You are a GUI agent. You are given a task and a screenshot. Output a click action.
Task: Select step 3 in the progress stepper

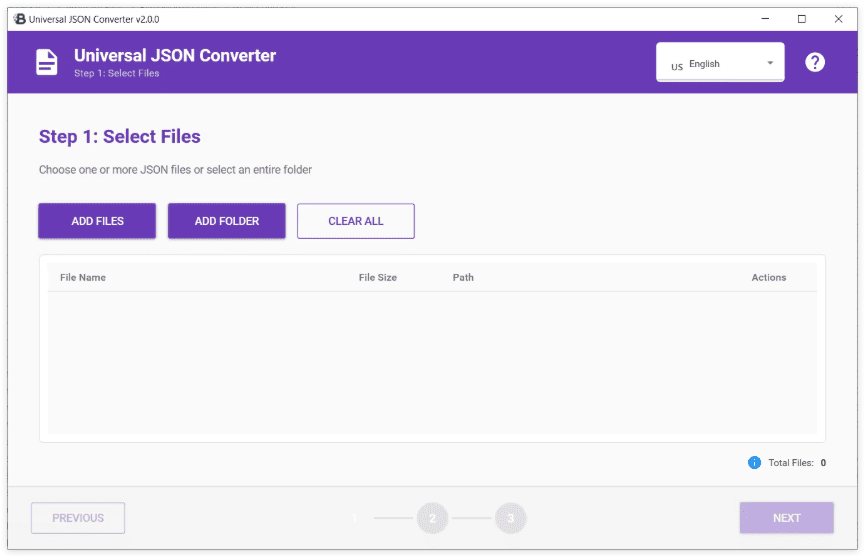pyautogui.click(x=510, y=518)
